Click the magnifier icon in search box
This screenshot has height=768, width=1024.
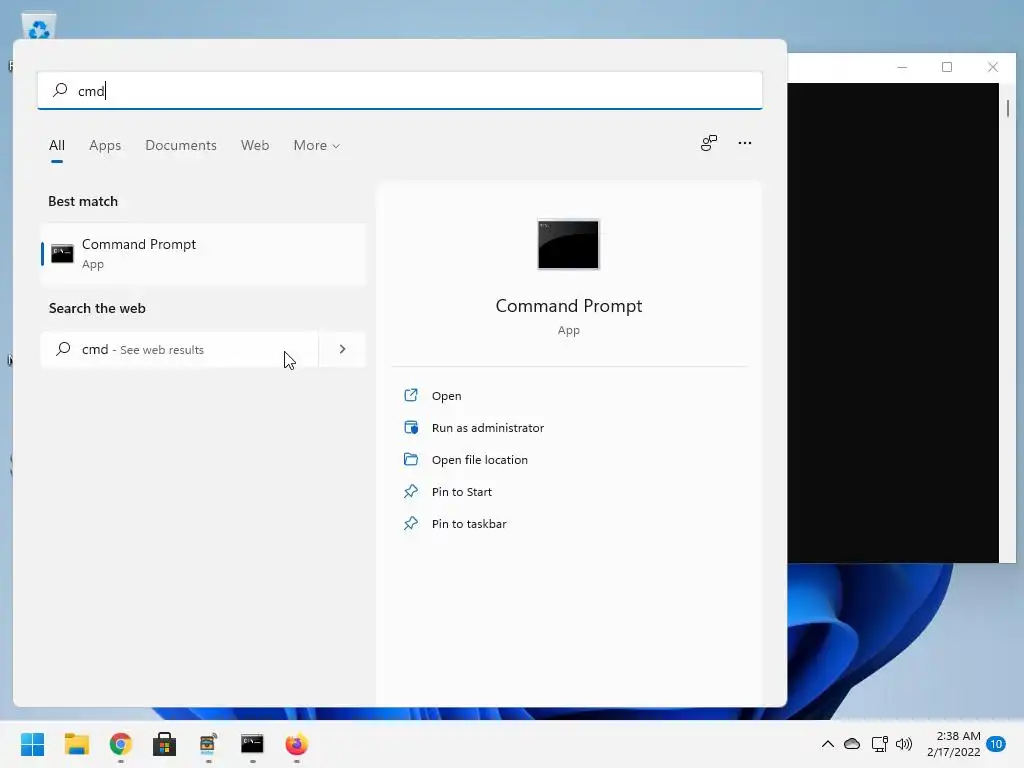pyautogui.click(x=60, y=90)
